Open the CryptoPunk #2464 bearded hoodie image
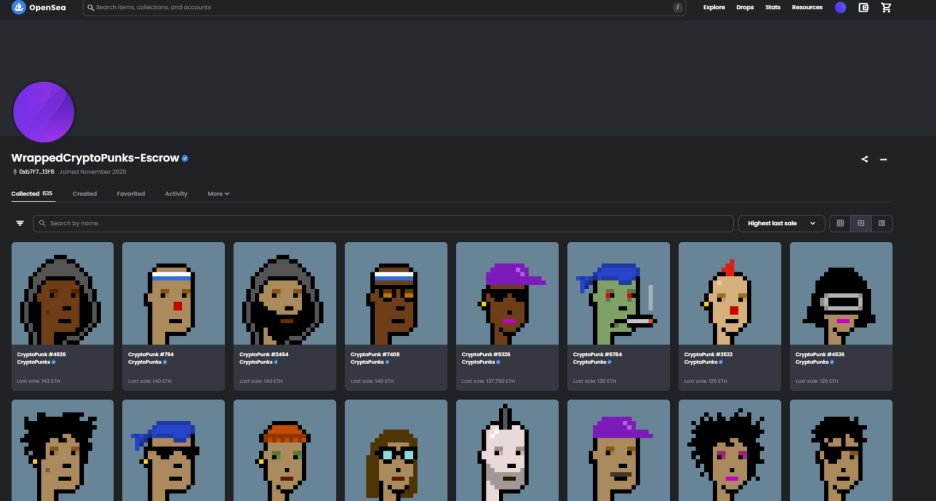This screenshot has height=501, width=936. click(x=285, y=293)
